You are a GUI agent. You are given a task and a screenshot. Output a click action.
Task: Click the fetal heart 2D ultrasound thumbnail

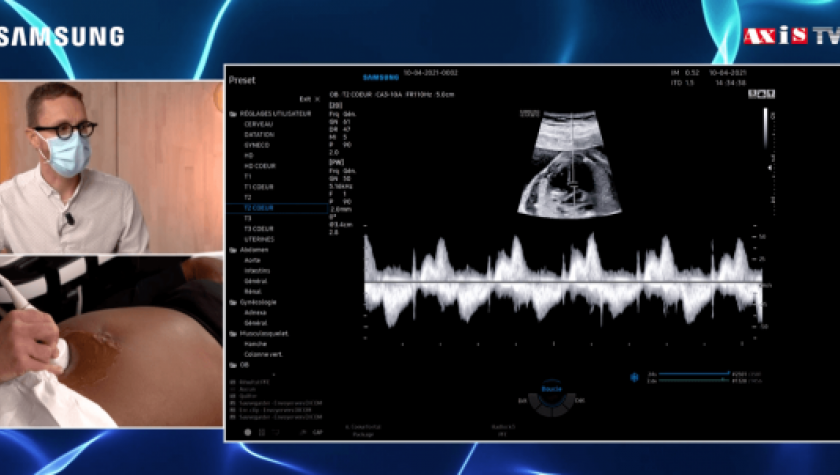click(x=569, y=163)
